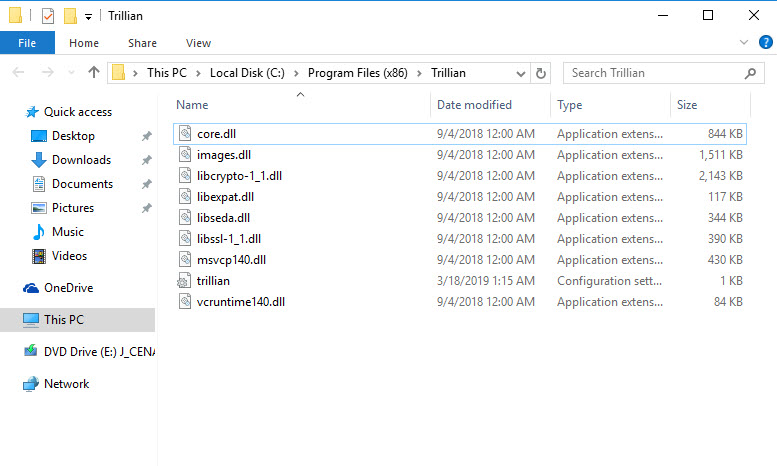The image size is (777, 466).
Task: Navigate to Local Disk (C:) breadcrumb
Action: click(x=247, y=73)
